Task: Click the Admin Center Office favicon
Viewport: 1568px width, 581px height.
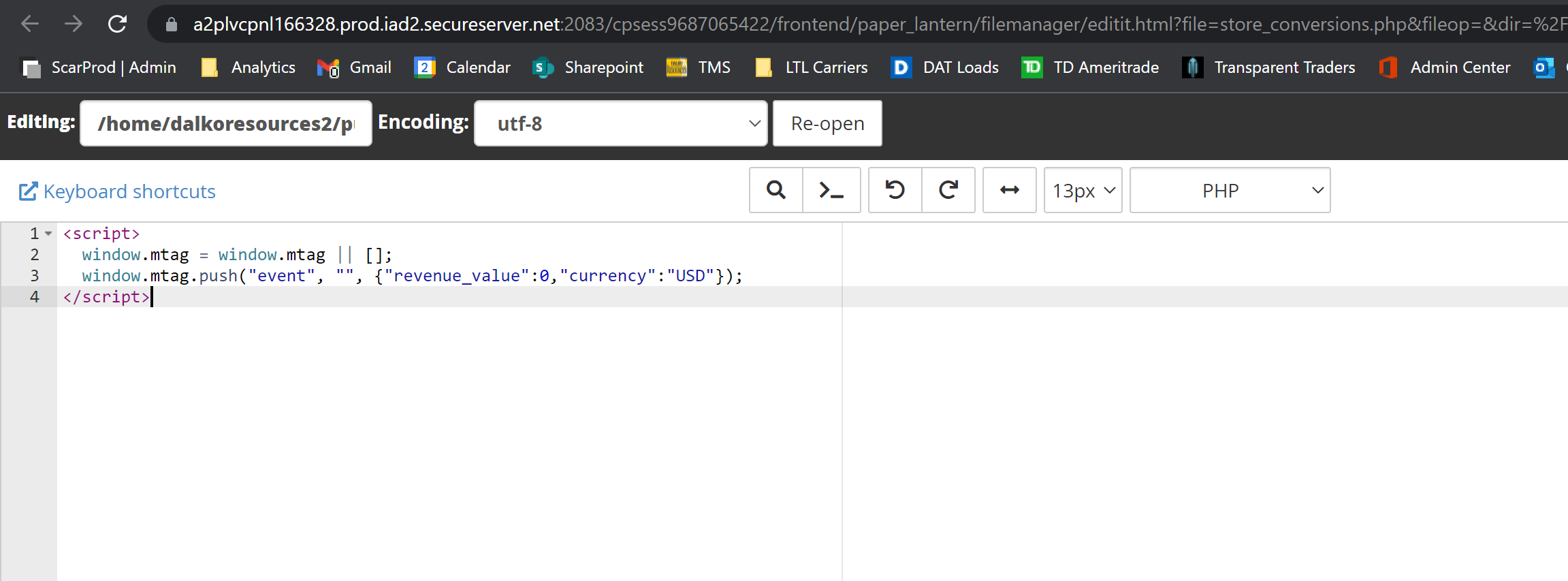Action: point(1388,67)
